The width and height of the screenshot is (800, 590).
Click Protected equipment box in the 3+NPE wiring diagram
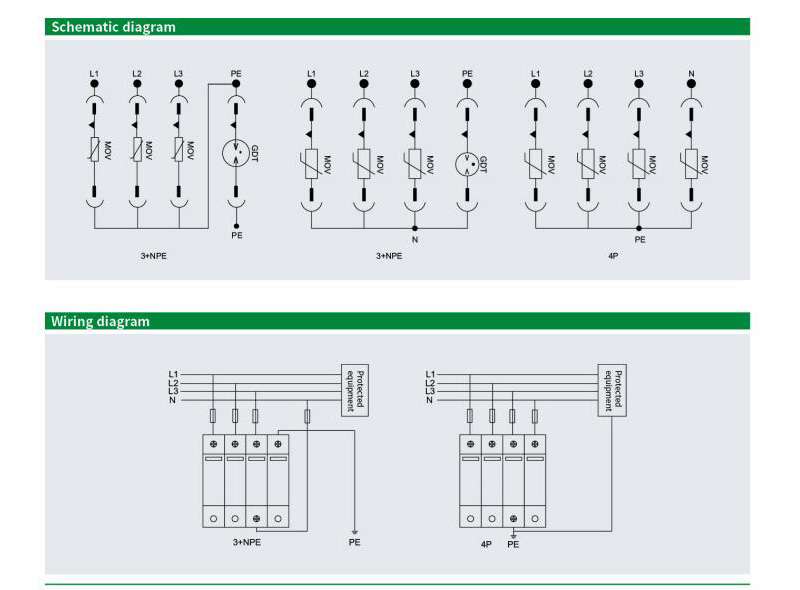point(352,388)
